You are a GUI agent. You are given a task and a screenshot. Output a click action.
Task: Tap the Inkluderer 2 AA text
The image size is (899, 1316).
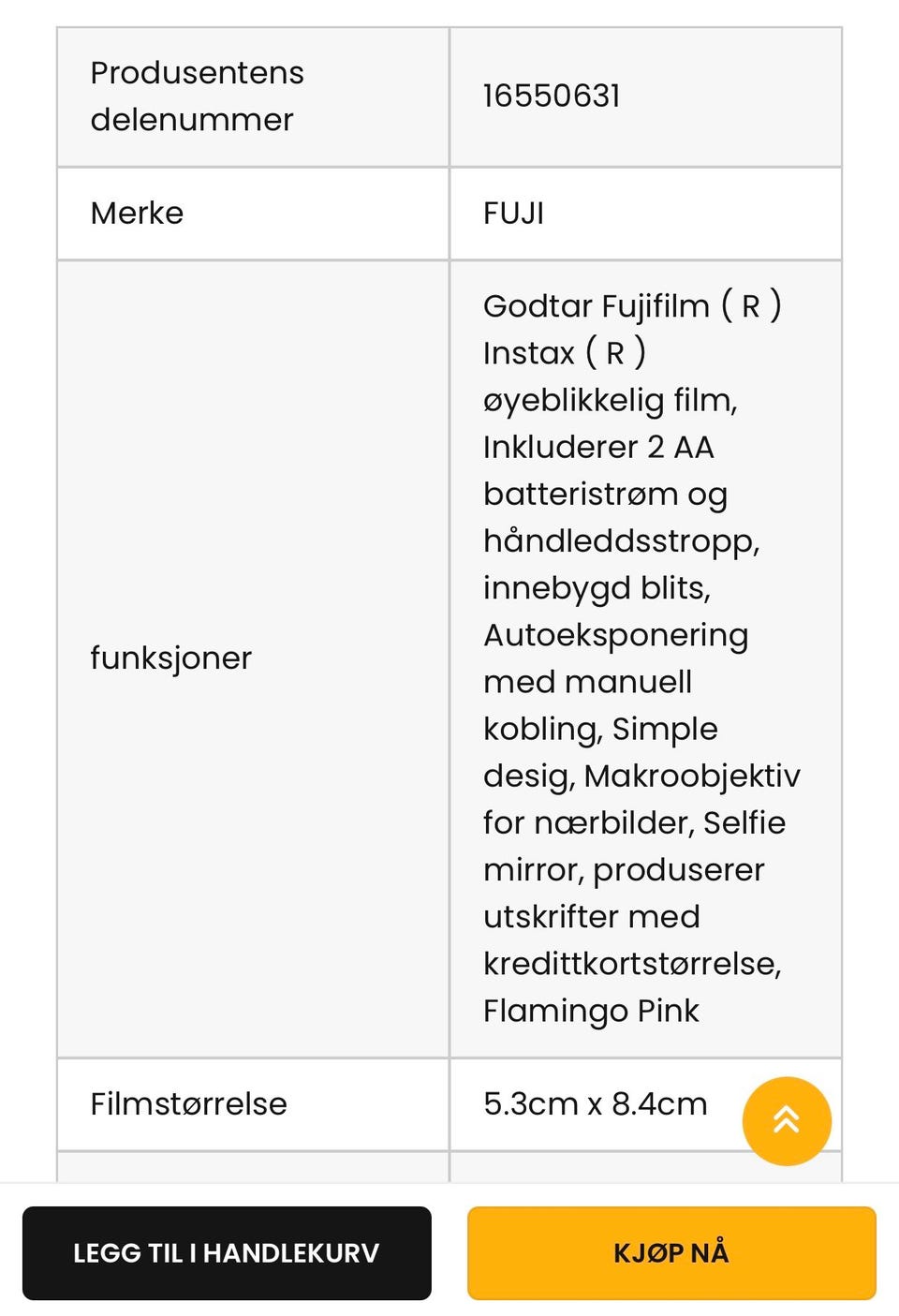point(598,448)
